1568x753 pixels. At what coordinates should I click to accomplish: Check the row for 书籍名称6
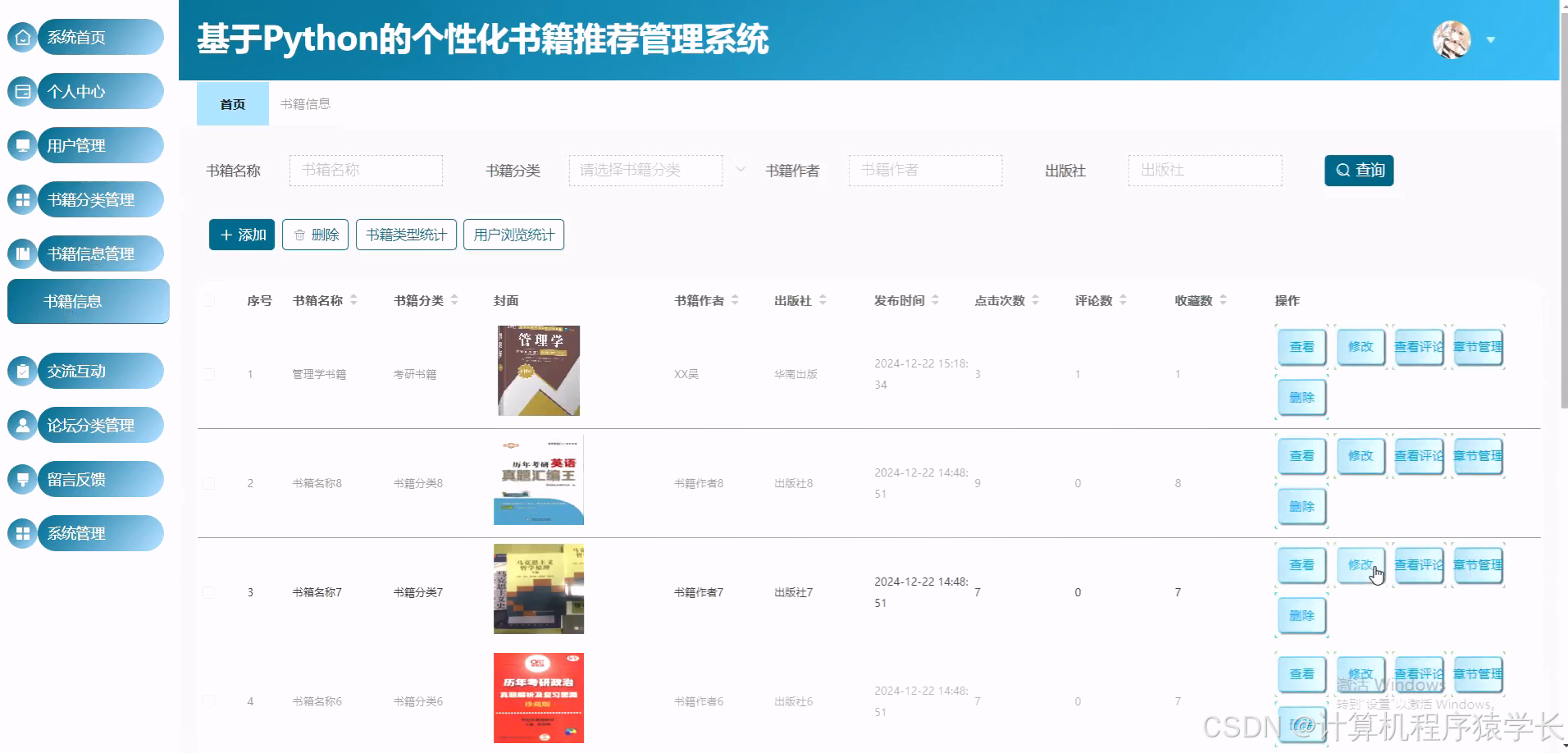[x=209, y=701]
